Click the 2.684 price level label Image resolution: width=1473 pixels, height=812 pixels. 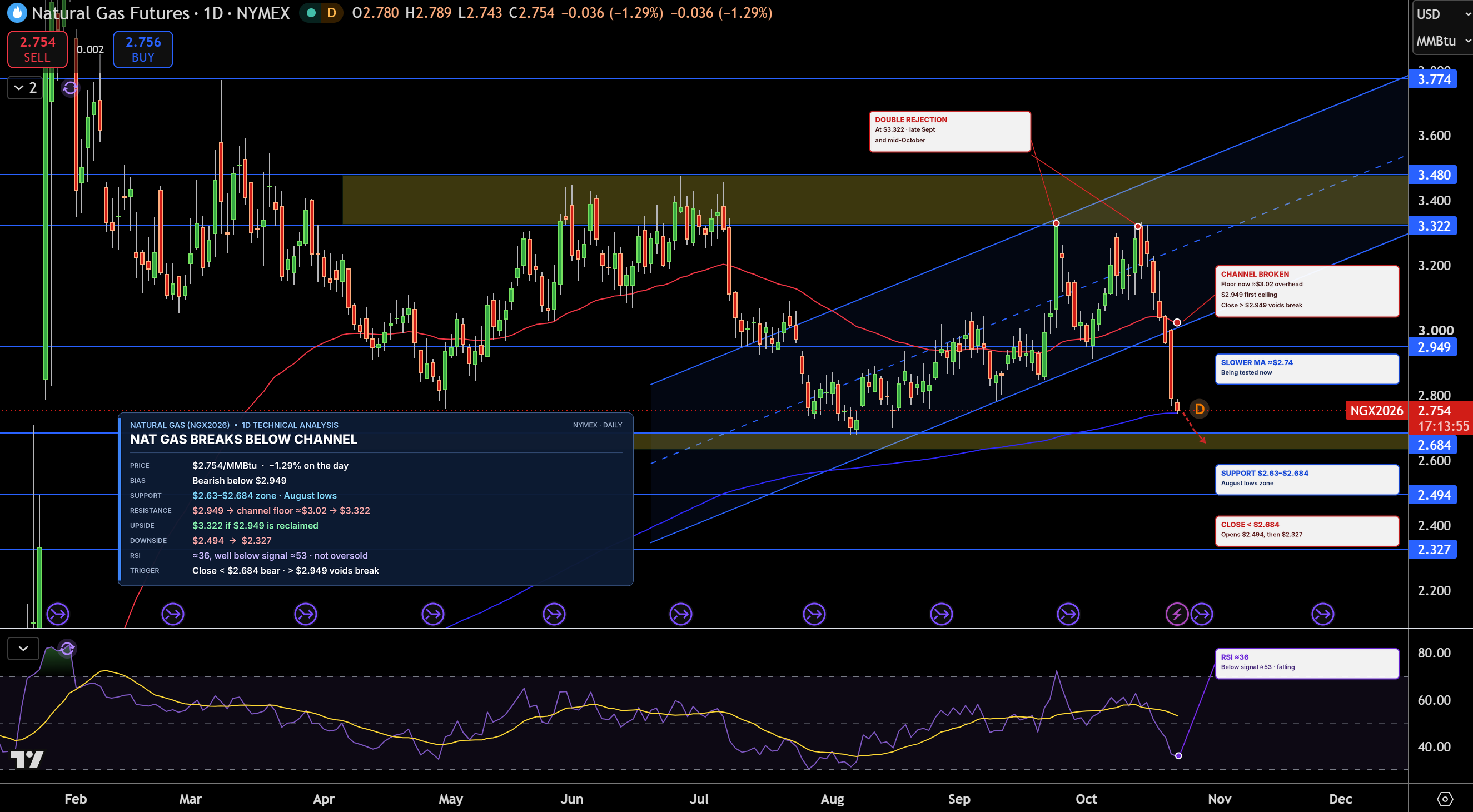pyautogui.click(x=1434, y=444)
